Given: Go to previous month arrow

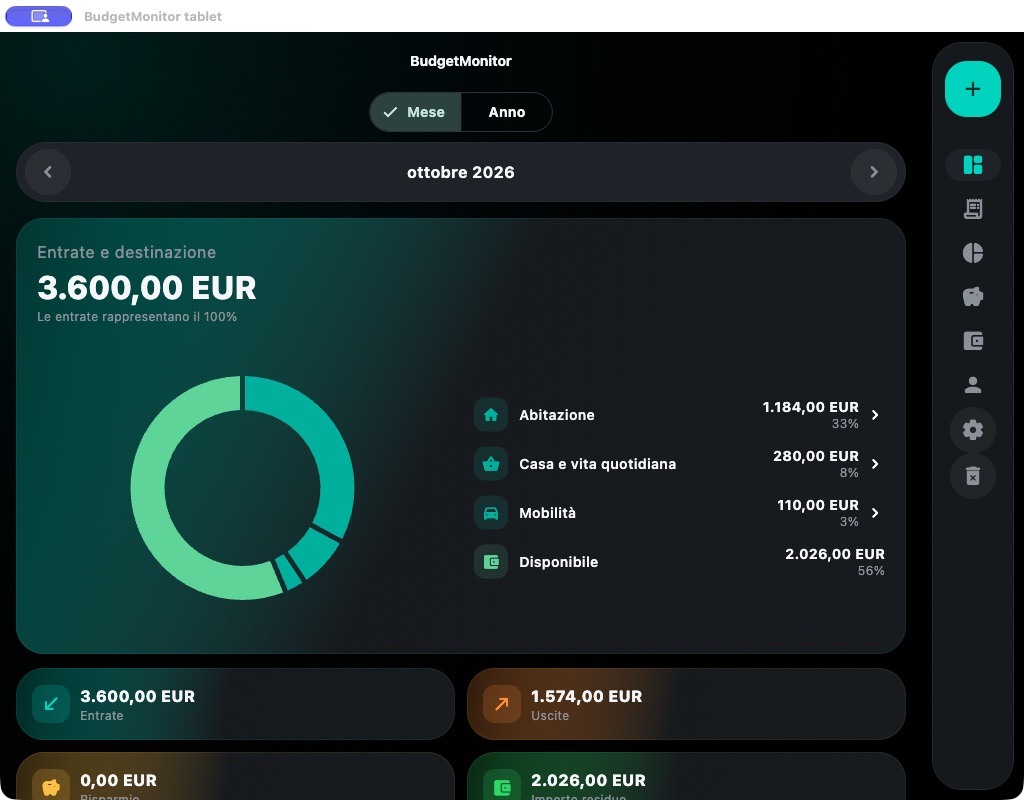Looking at the screenshot, I should click(x=48, y=172).
